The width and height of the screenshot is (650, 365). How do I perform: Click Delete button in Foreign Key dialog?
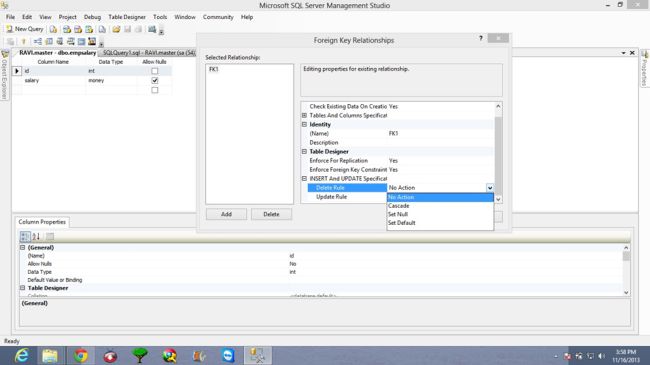pos(272,214)
